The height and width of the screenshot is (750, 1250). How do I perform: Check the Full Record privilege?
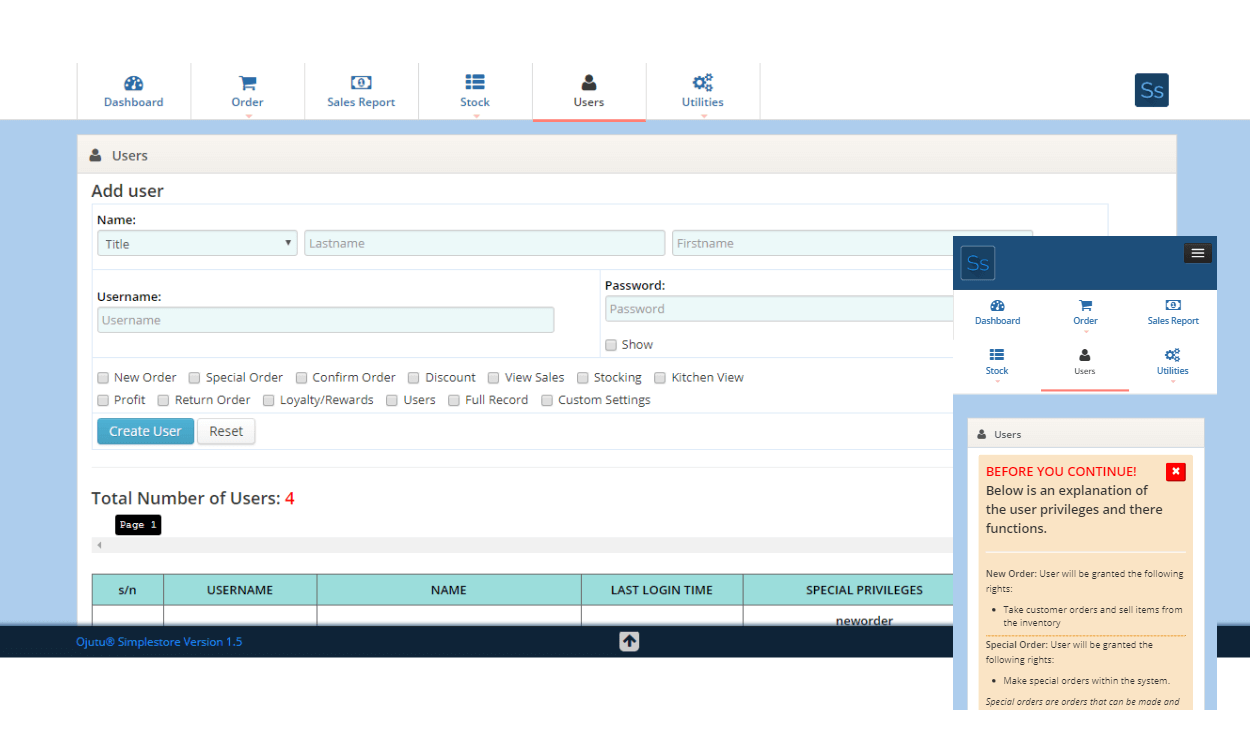pos(454,400)
